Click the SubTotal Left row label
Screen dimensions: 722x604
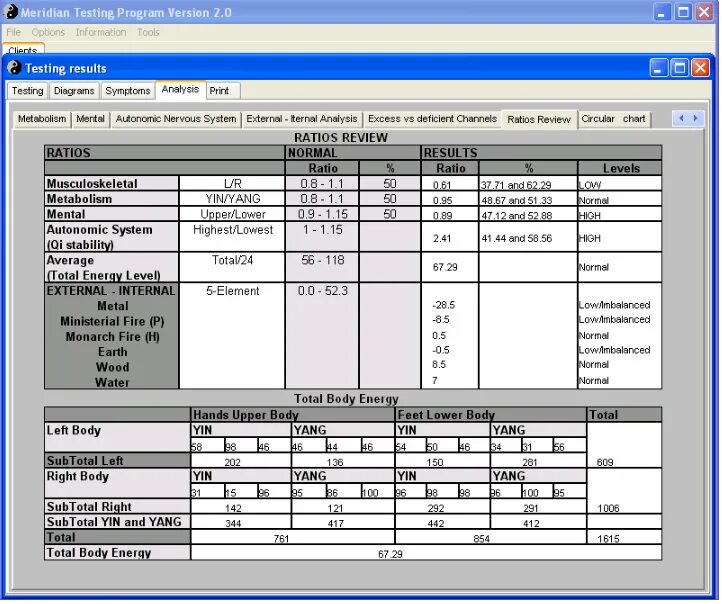pos(85,461)
